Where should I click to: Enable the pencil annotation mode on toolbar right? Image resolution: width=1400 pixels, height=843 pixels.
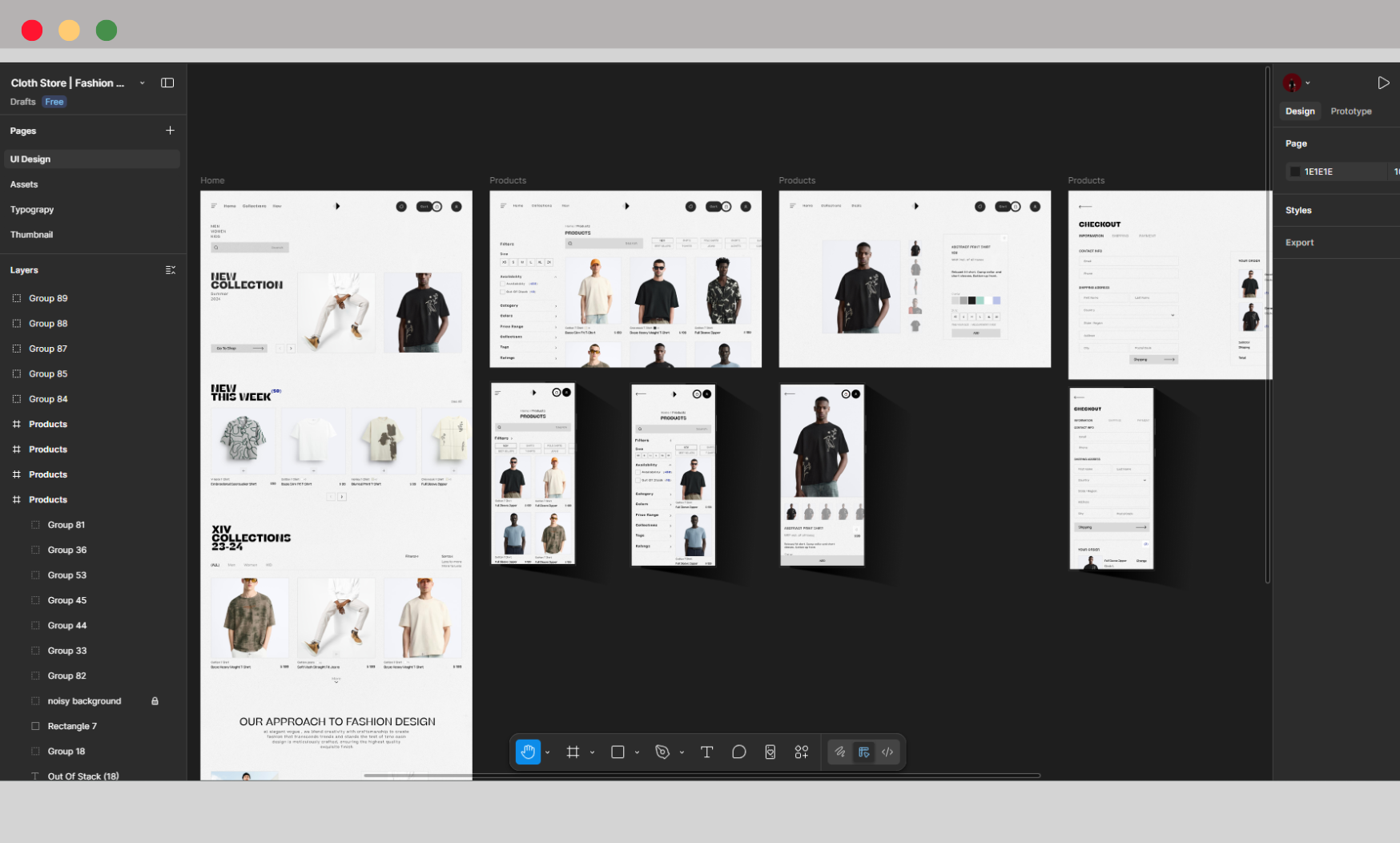click(x=840, y=752)
